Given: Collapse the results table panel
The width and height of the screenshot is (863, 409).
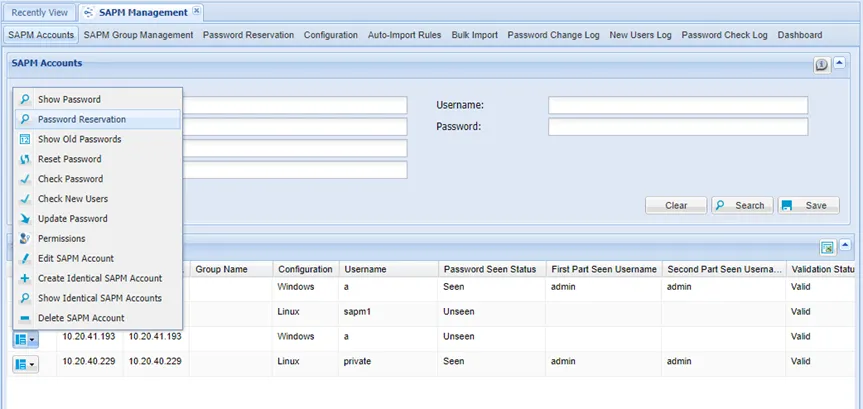Looking at the screenshot, I should [844, 246].
